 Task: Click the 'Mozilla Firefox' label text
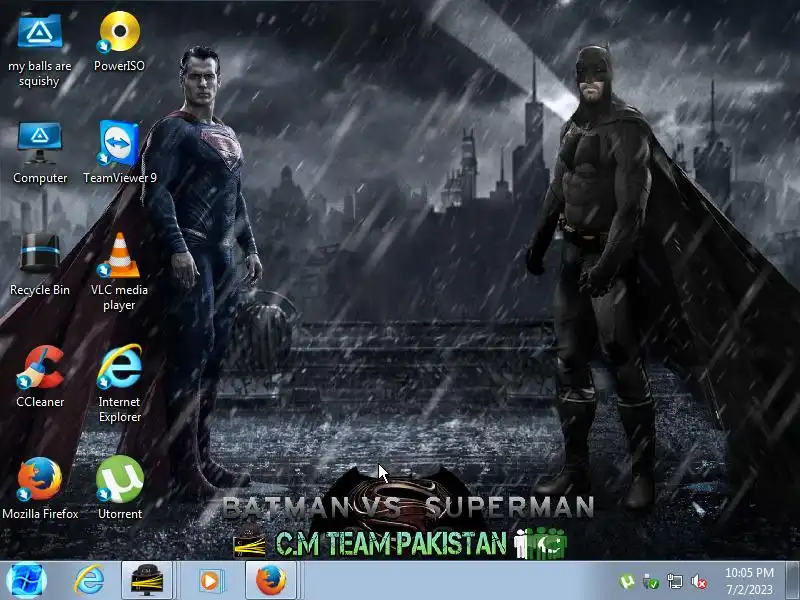coord(40,514)
